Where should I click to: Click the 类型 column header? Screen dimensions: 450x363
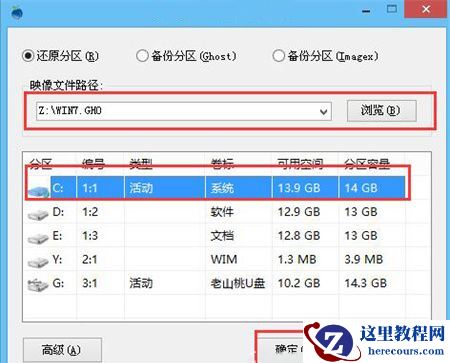pyautogui.click(x=141, y=163)
